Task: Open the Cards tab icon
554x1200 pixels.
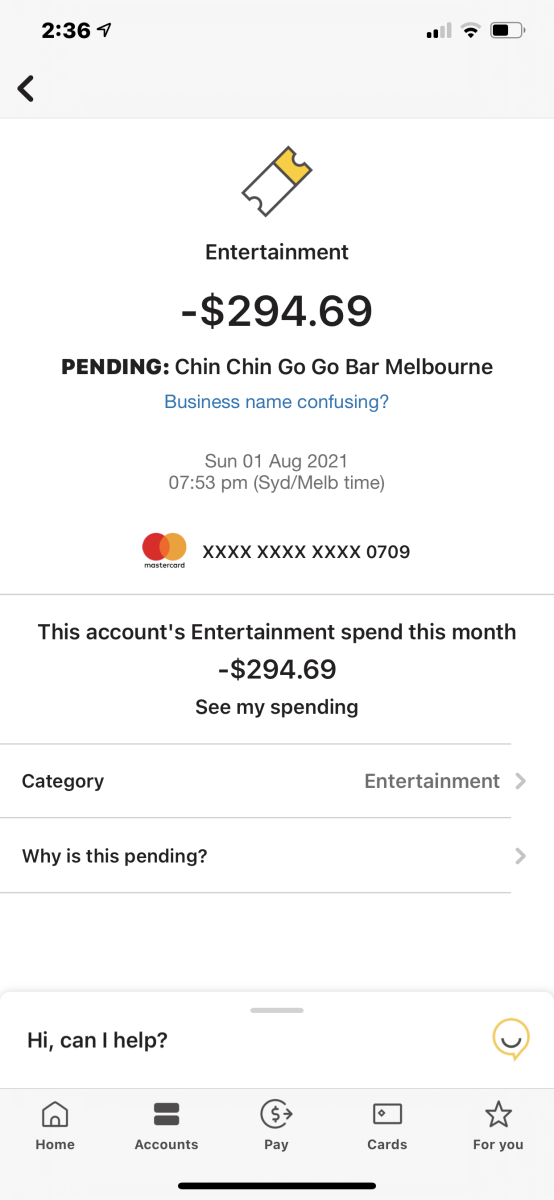Action: (387, 1114)
